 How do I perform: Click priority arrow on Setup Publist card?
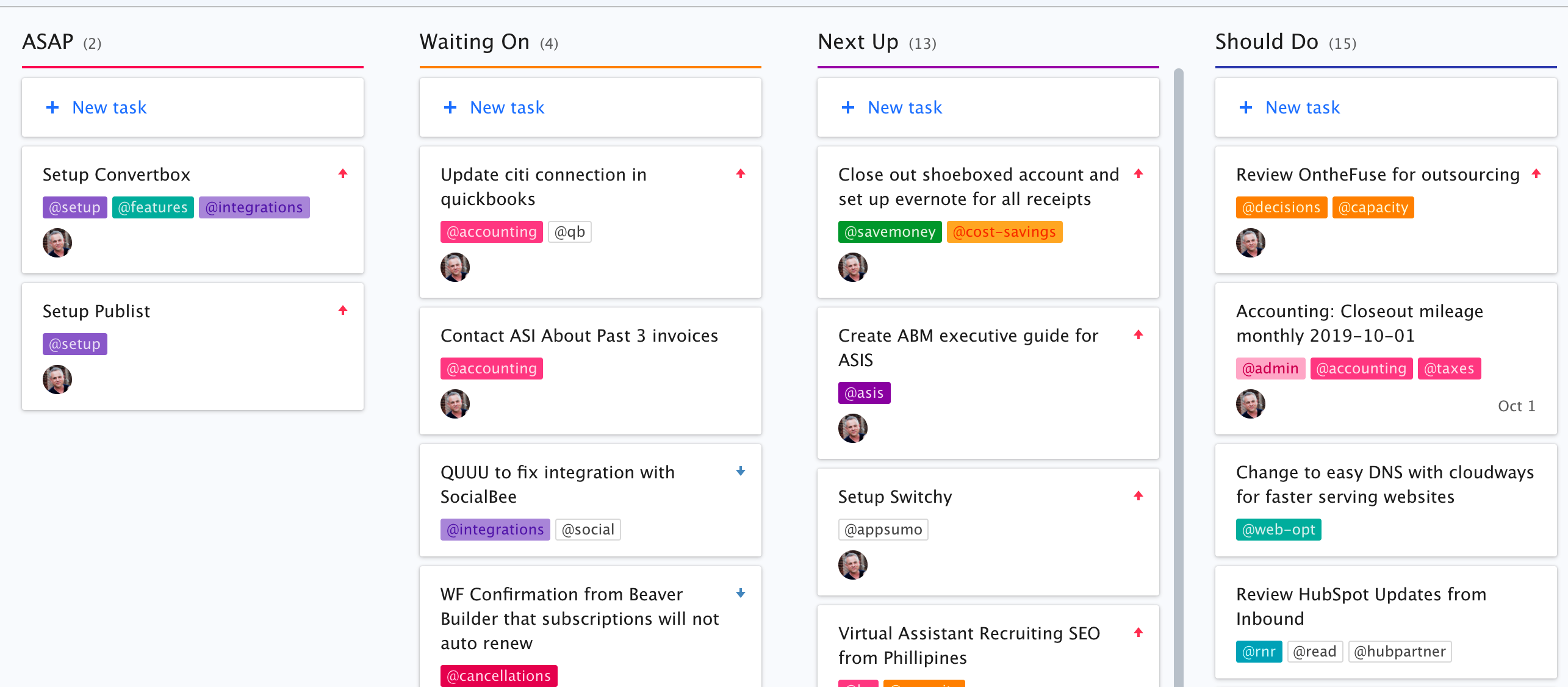pyautogui.click(x=343, y=311)
